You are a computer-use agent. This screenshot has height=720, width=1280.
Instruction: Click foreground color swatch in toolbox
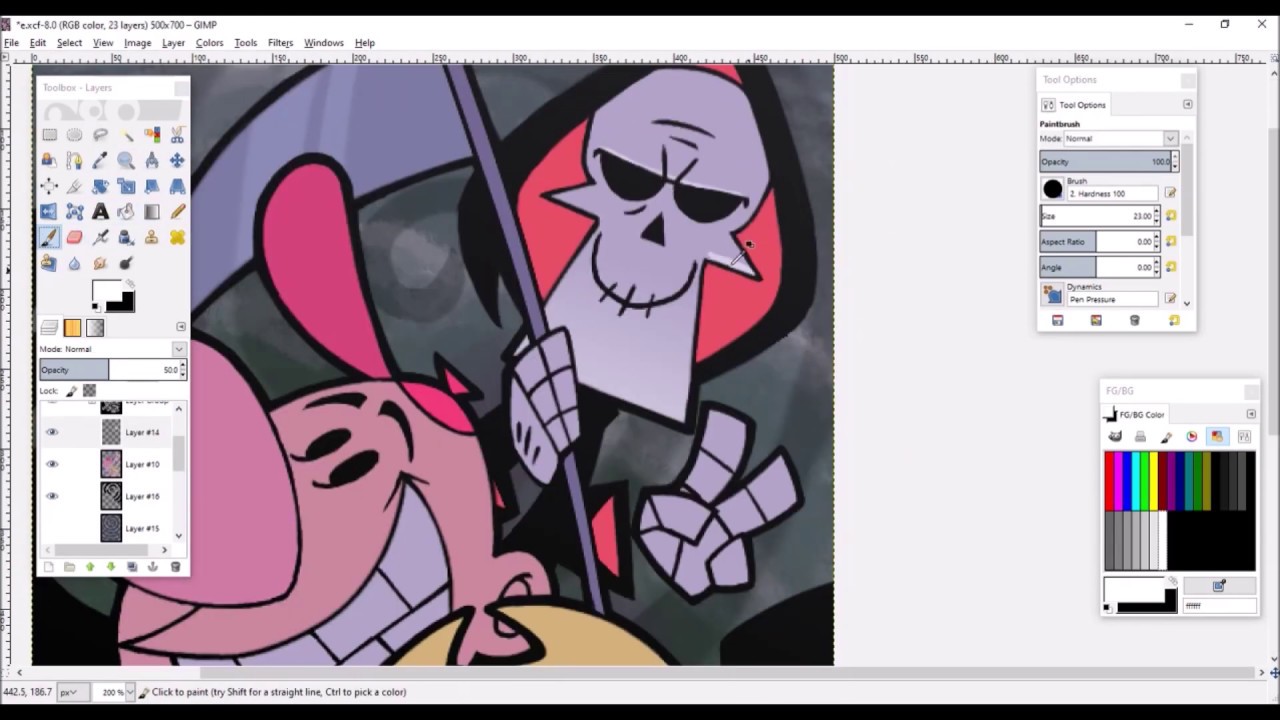(106, 292)
